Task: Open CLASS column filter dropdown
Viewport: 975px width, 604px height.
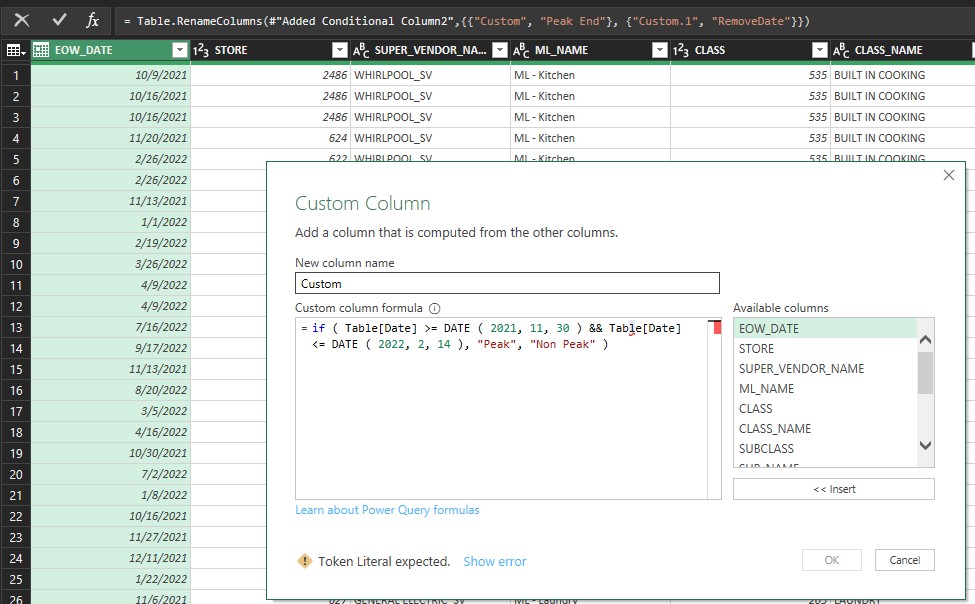Action: coord(820,50)
